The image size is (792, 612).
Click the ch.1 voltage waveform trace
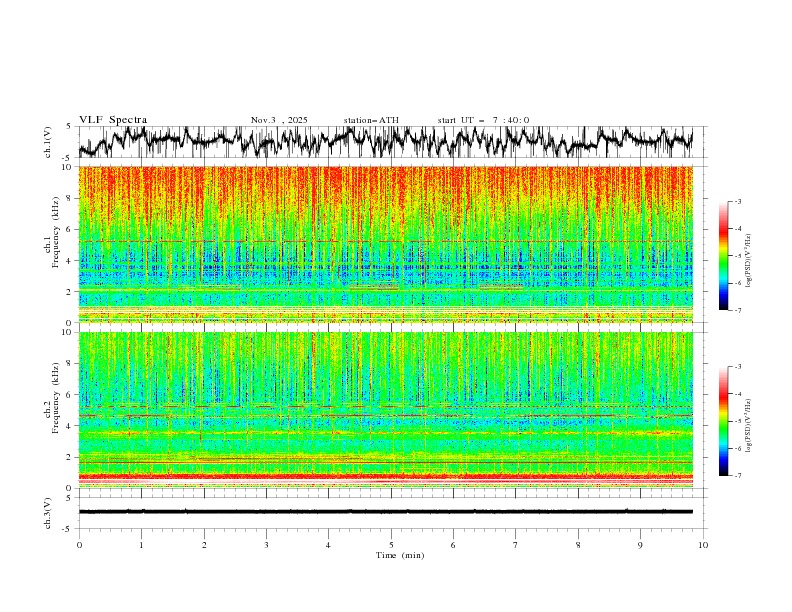(x=386, y=142)
